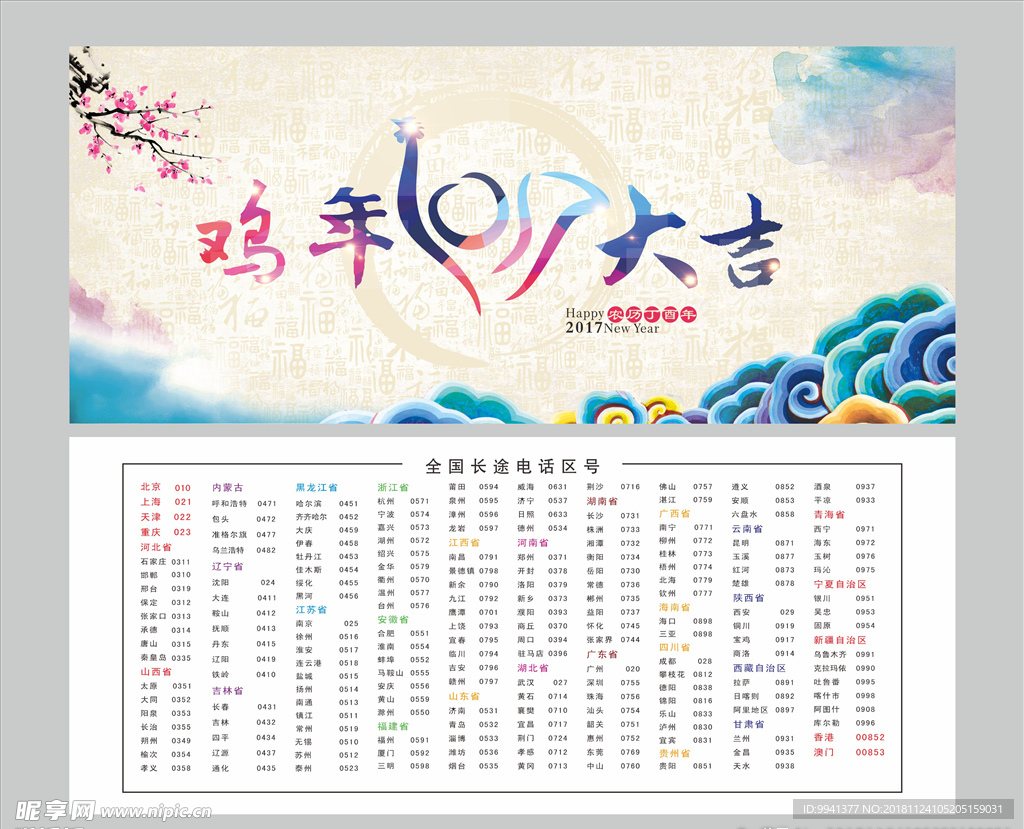1024x829 pixels.
Task: Click the '云南省' province heading
Action: [x=748, y=528]
